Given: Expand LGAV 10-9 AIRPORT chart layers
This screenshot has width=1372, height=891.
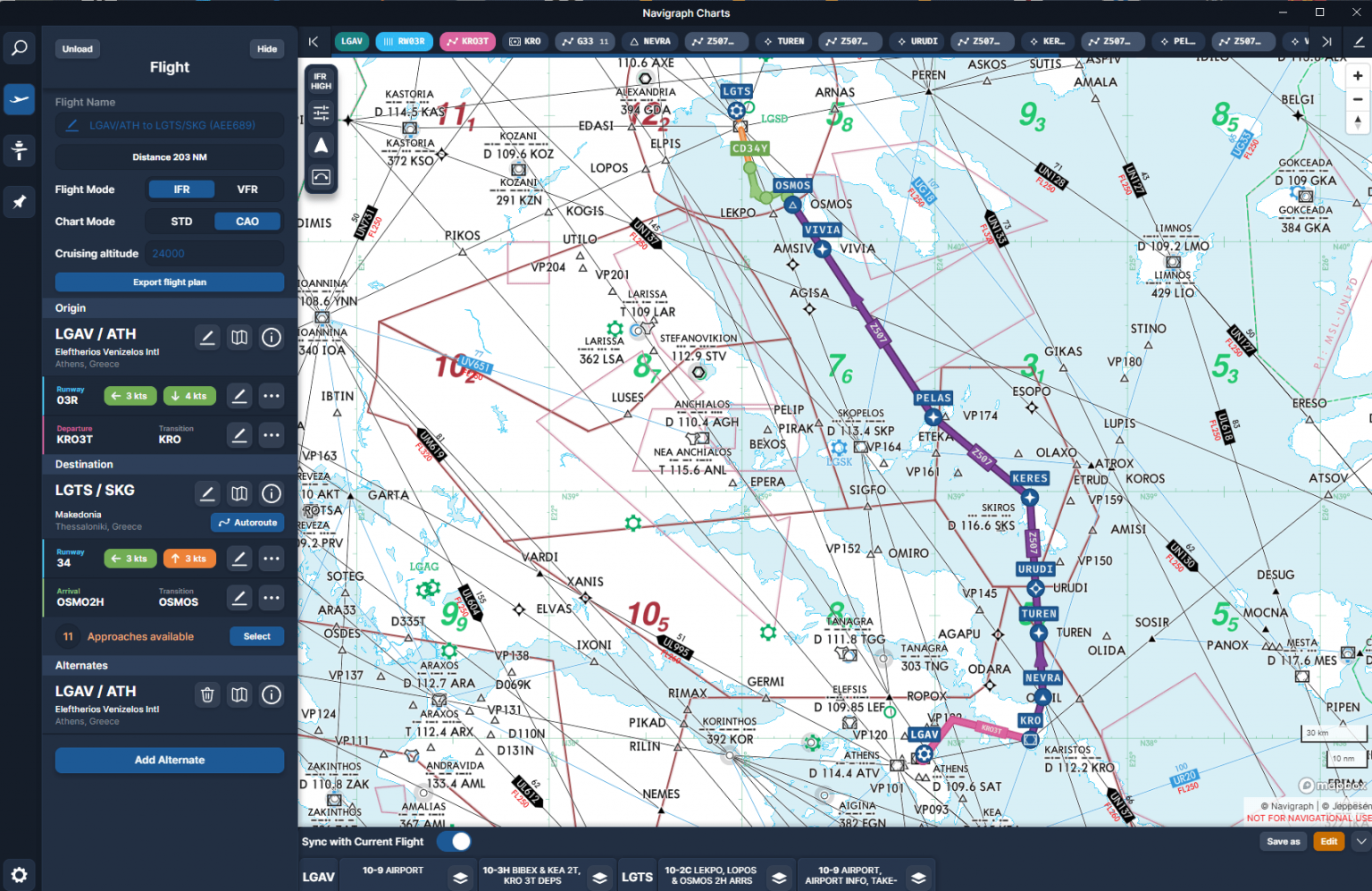Looking at the screenshot, I should 460,878.
